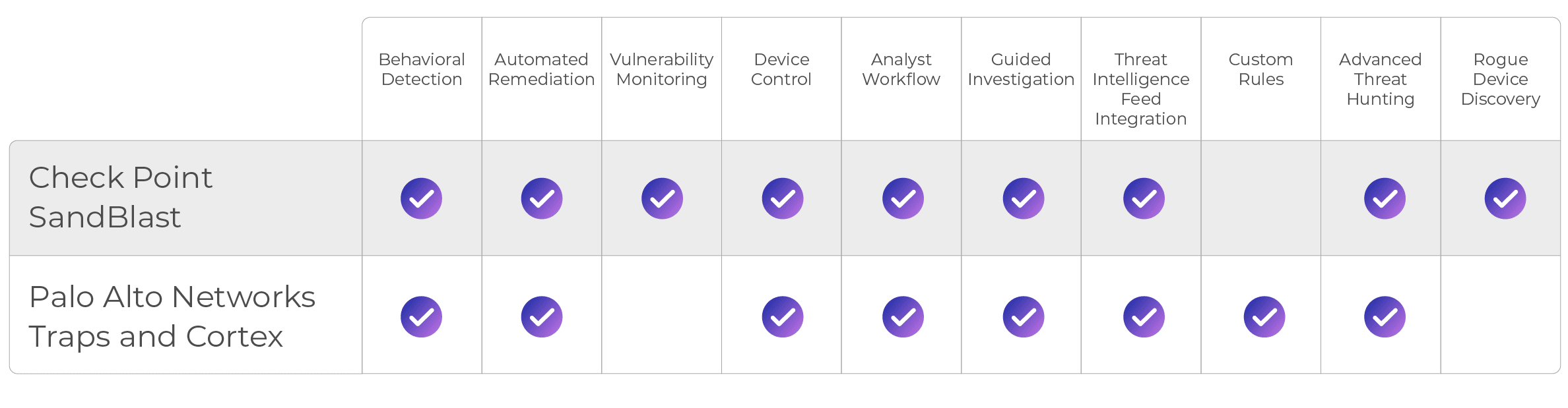
Task: Click Palo Alto Advanced Threat Hunting checkmark
Action: click(x=1385, y=317)
